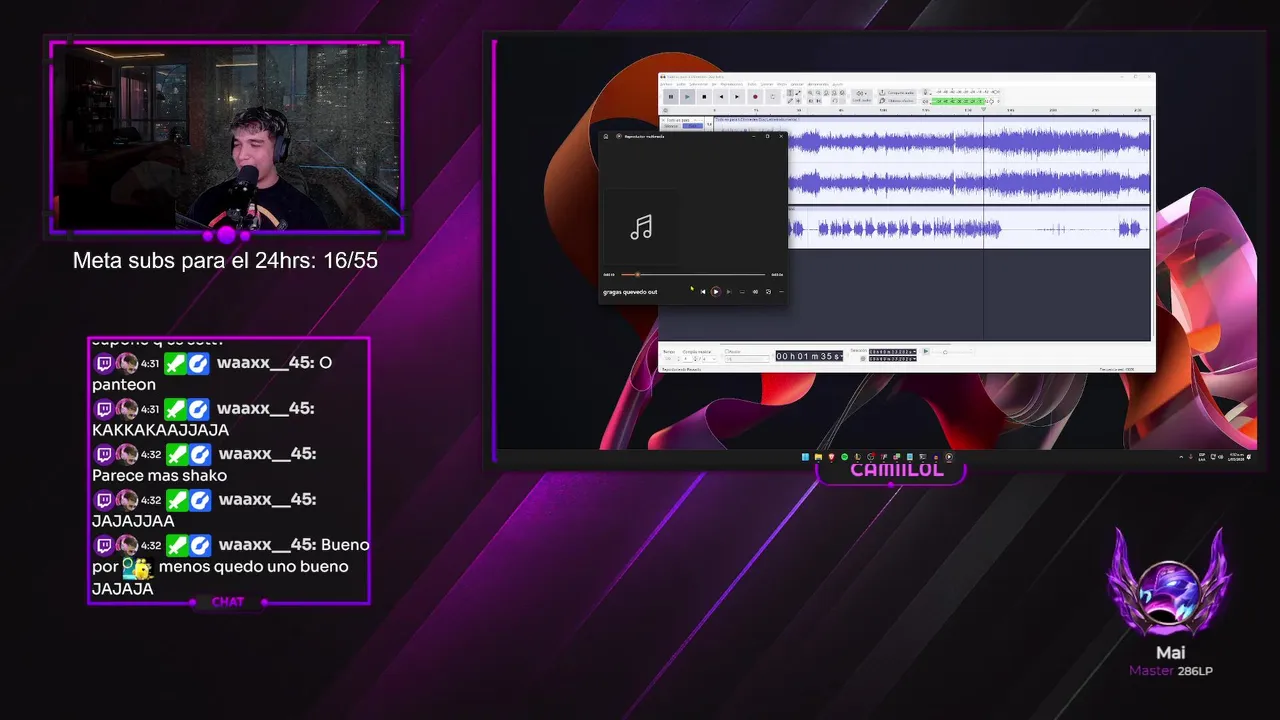Click Media Player icon on the taskbar
The image size is (1280, 720).
(949, 457)
